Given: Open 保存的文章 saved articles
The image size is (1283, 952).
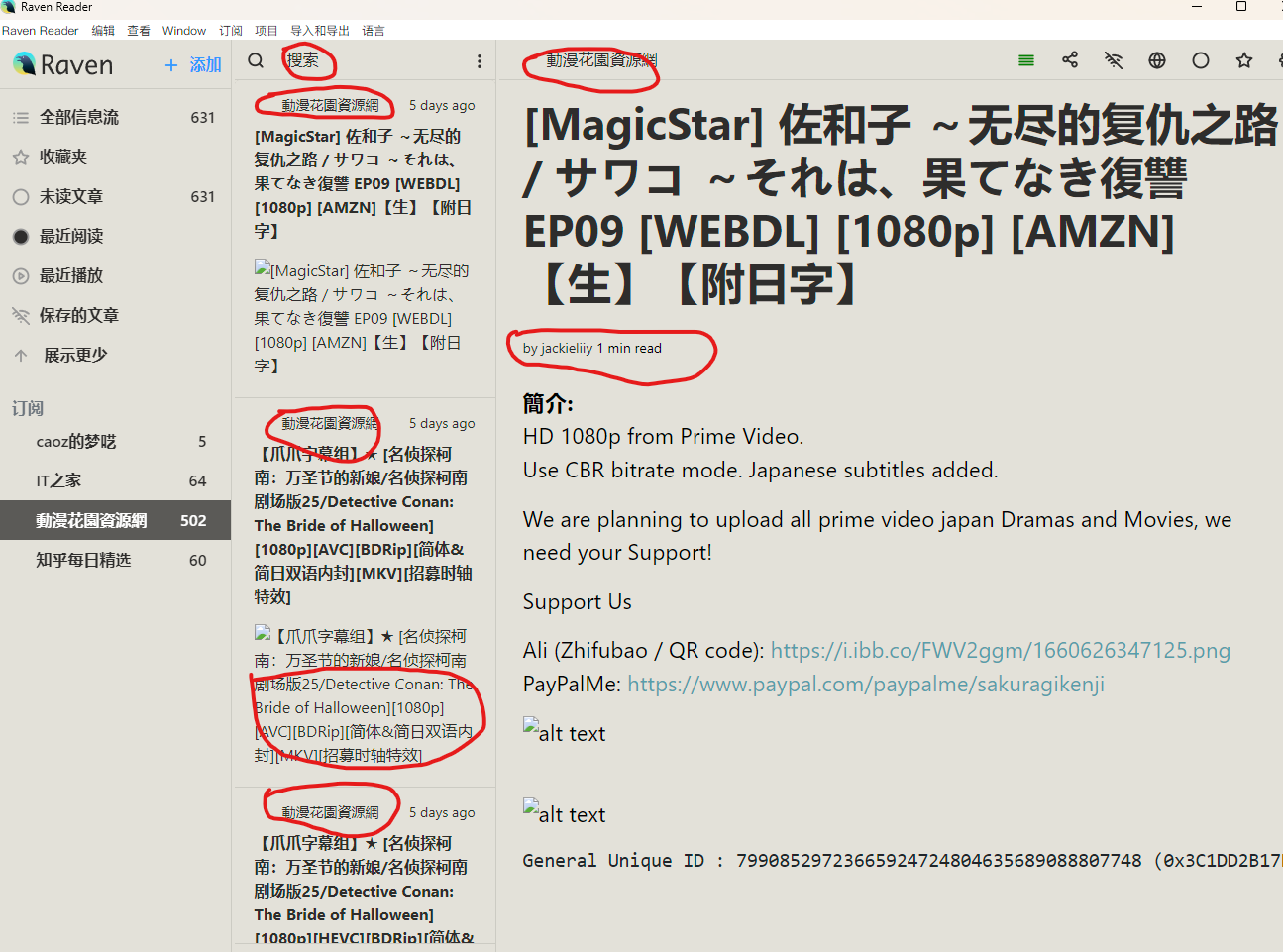Looking at the screenshot, I should click(x=78, y=315).
